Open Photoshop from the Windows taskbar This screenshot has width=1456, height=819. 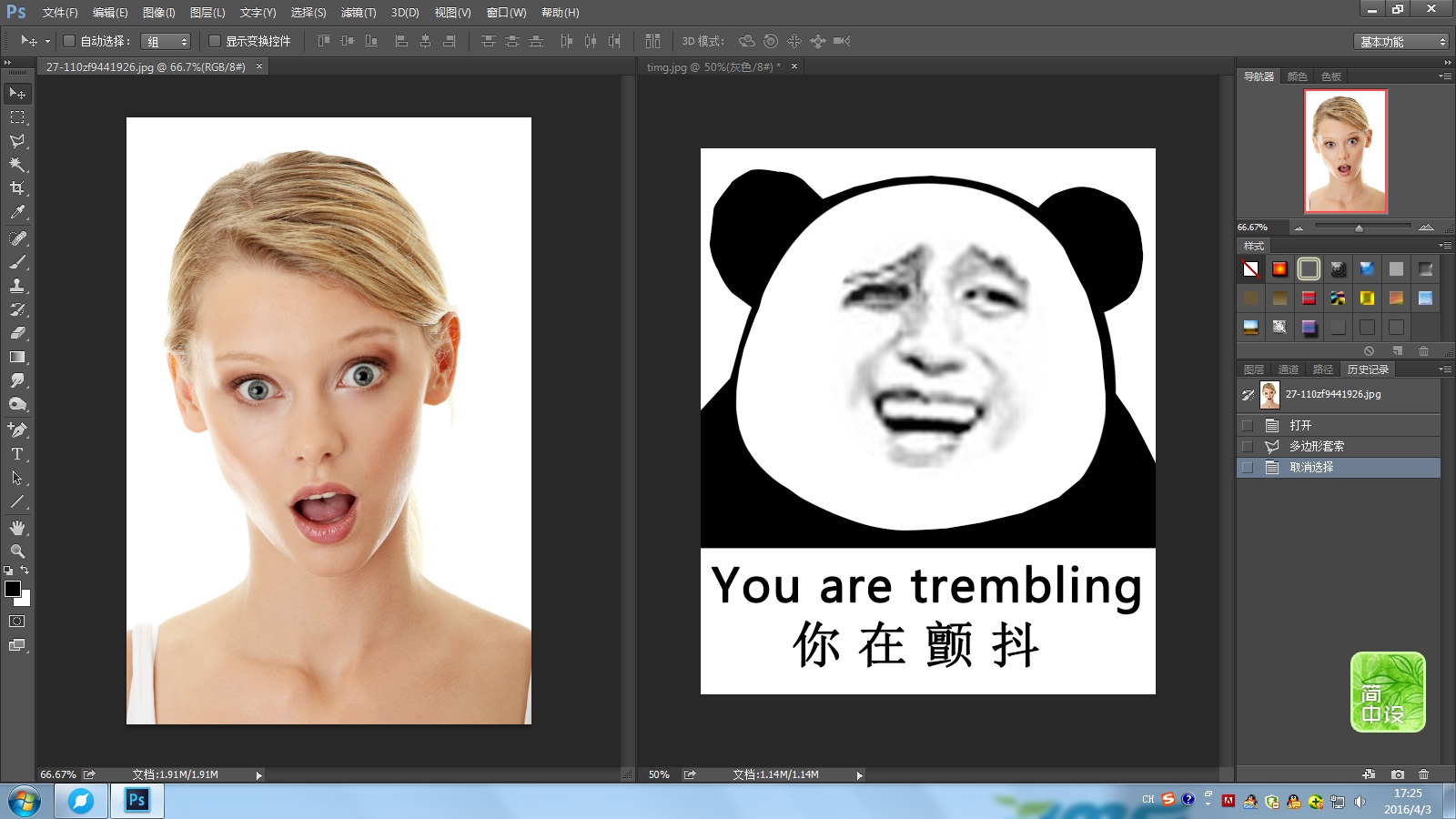pos(137,801)
